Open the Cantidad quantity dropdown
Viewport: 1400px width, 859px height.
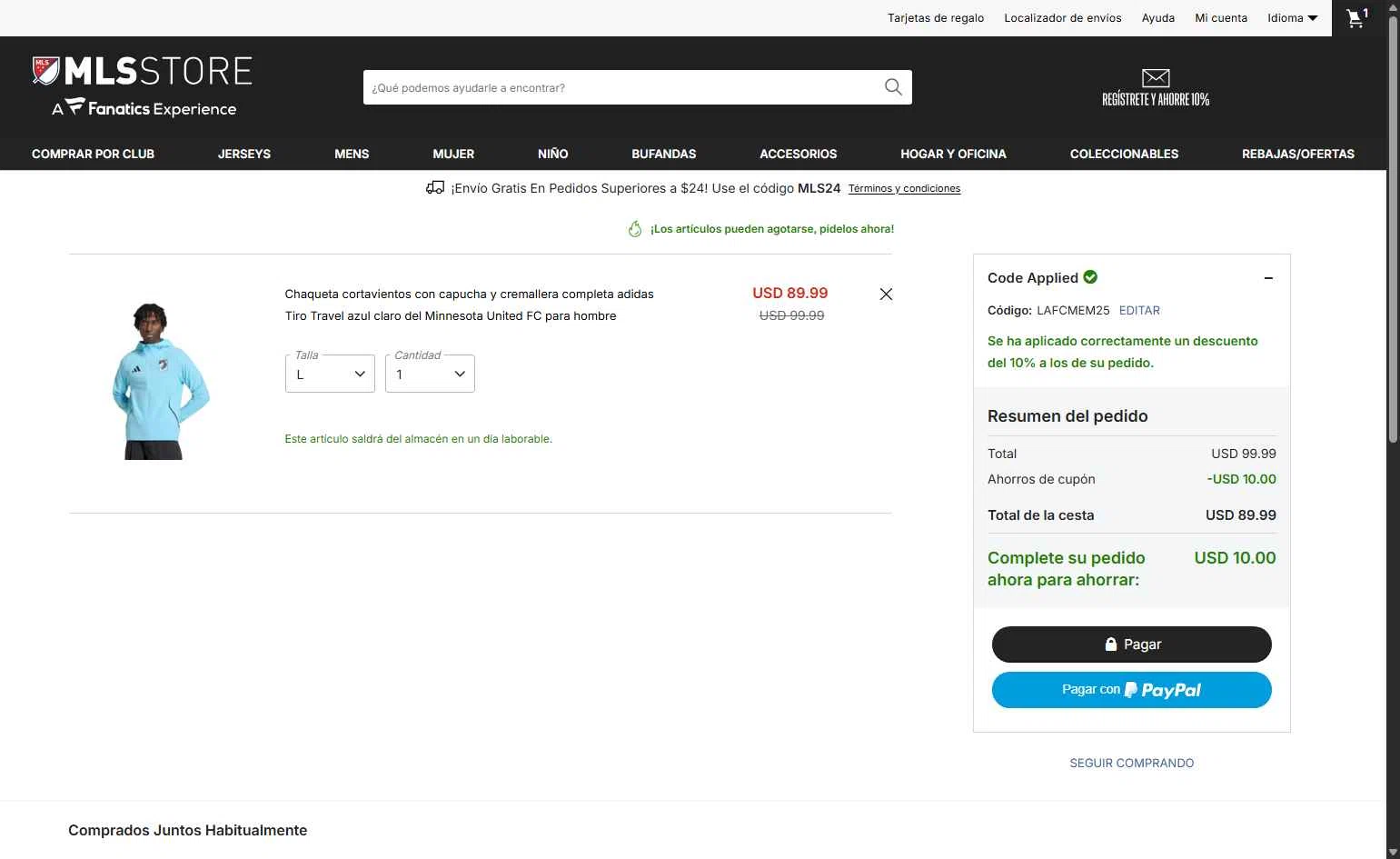pyautogui.click(x=430, y=374)
